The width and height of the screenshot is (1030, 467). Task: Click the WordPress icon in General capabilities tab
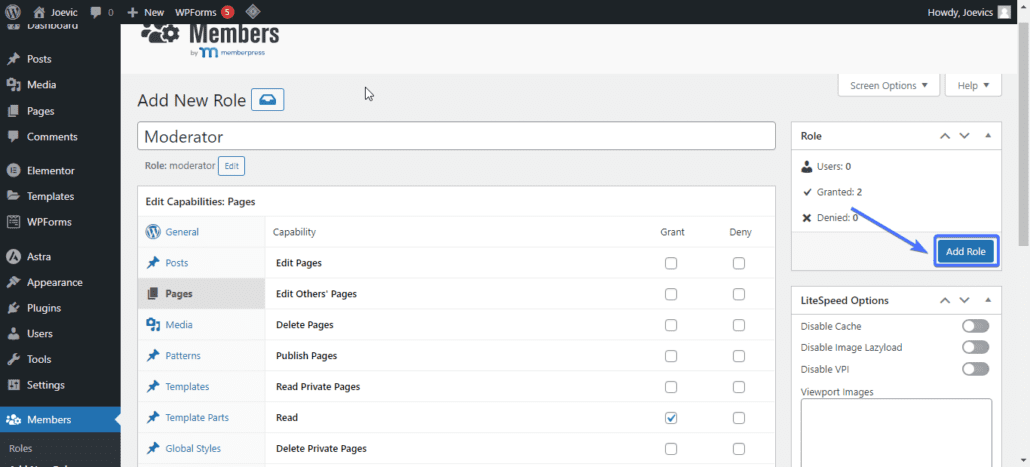click(x=153, y=232)
